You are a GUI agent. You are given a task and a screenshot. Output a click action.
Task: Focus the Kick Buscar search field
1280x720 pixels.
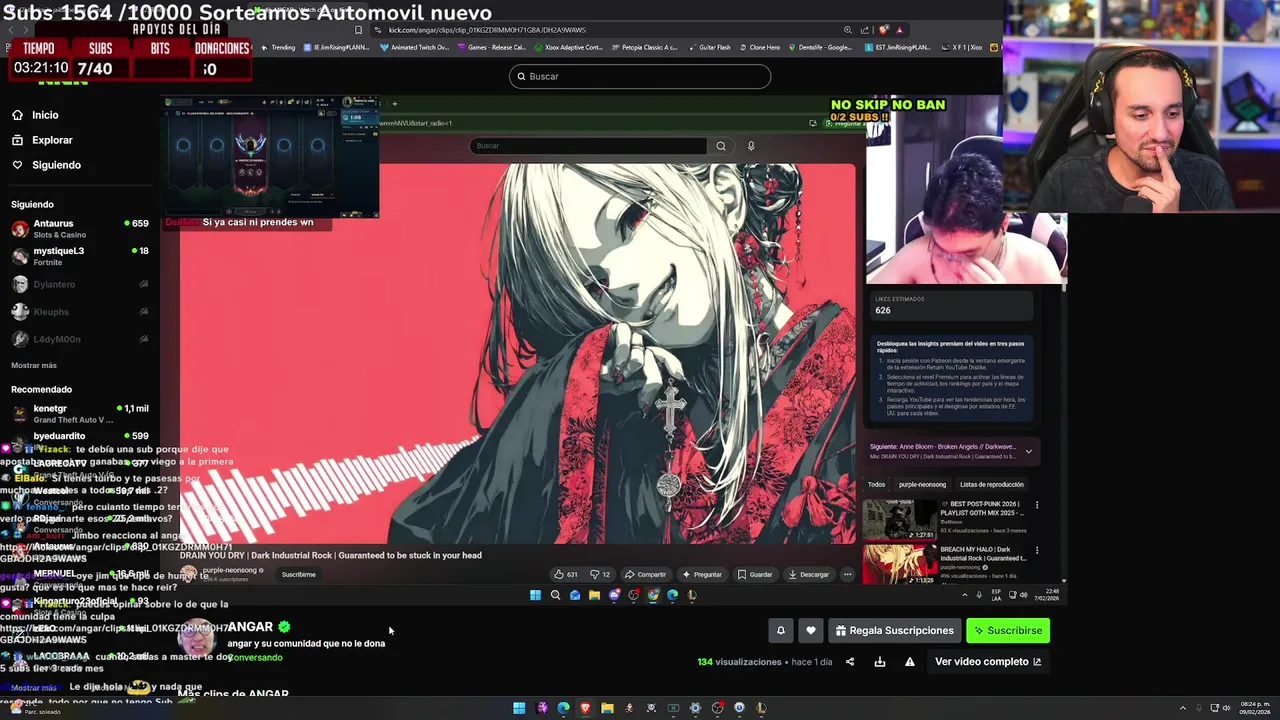click(x=640, y=76)
